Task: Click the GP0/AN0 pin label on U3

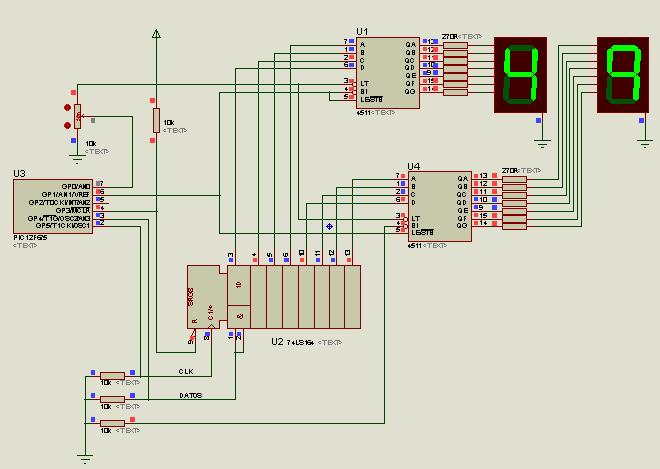Action: (x=76, y=187)
